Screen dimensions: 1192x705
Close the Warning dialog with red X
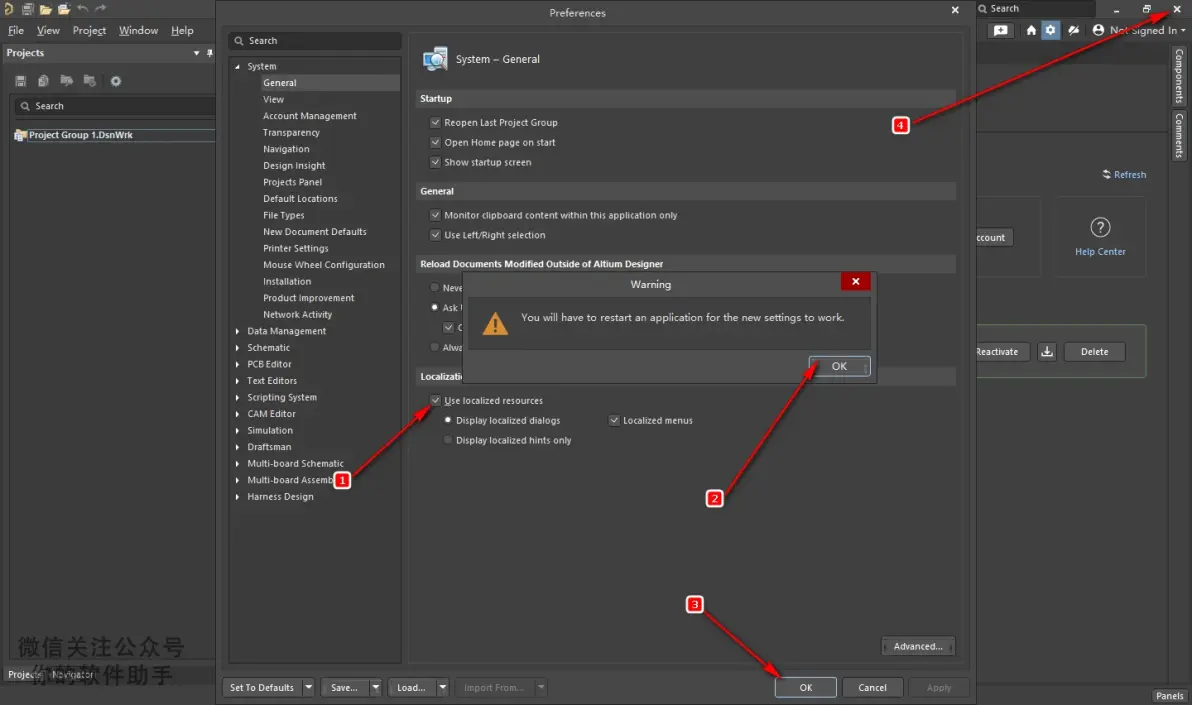coord(855,281)
